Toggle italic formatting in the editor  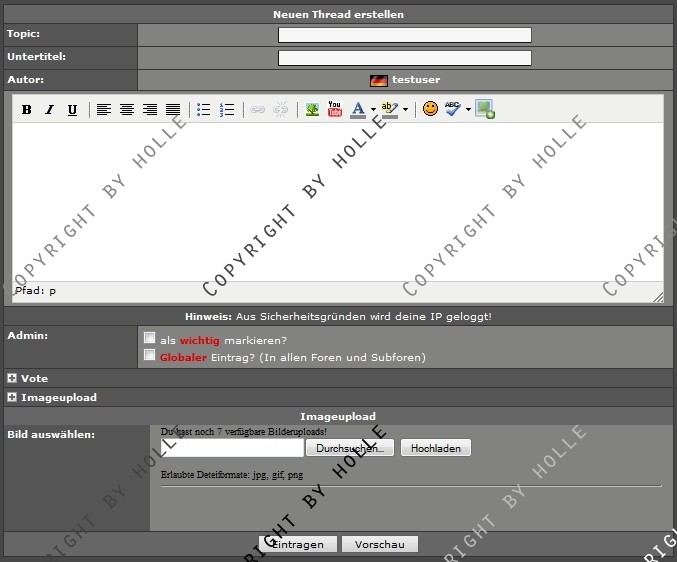50,110
